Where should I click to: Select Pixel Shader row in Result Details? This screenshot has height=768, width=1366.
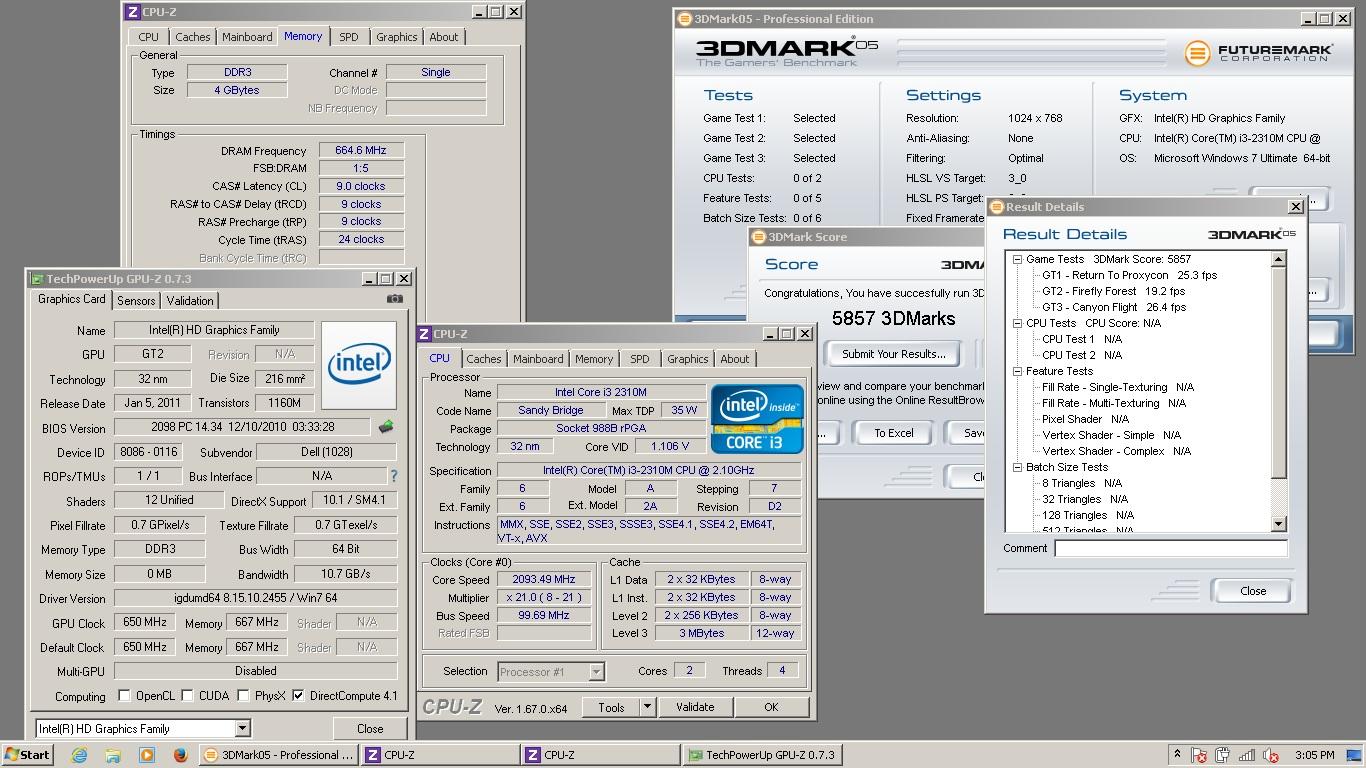tap(1085, 419)
